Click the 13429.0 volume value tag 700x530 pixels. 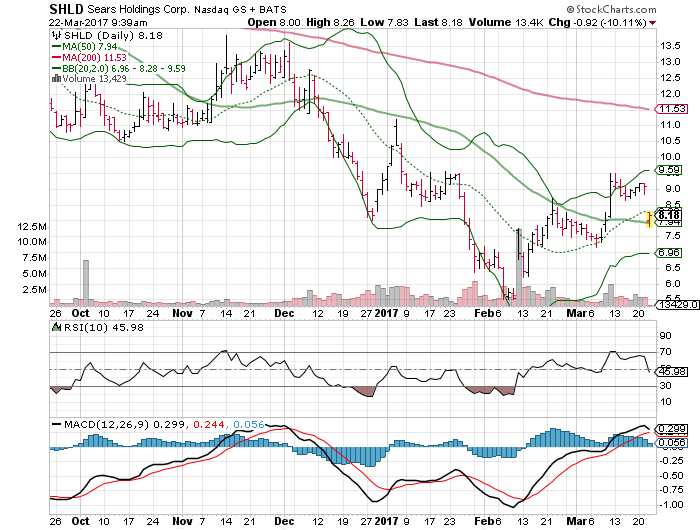(676, 305)
